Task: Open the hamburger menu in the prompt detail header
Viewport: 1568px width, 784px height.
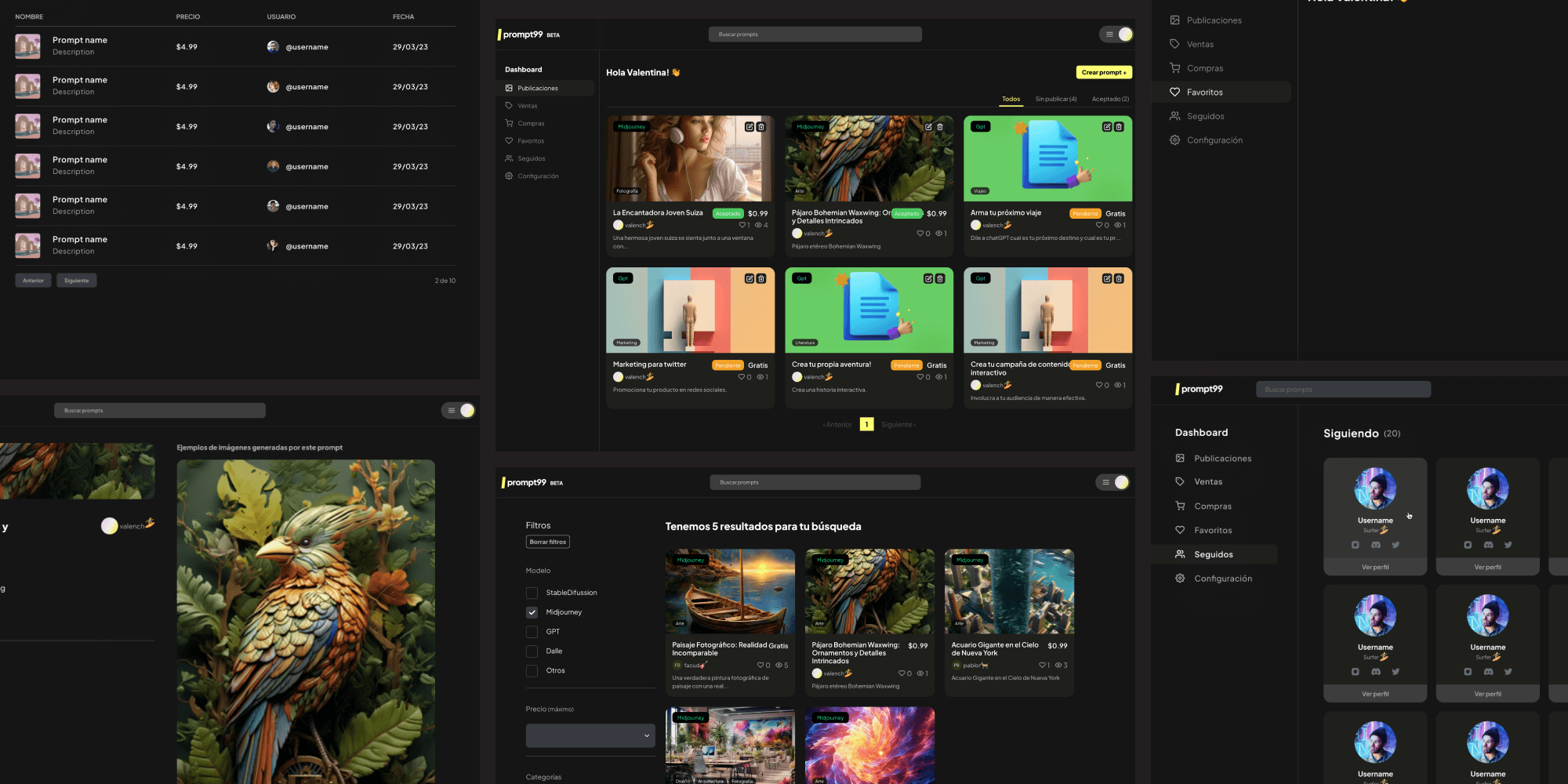Action: (452, 410)
